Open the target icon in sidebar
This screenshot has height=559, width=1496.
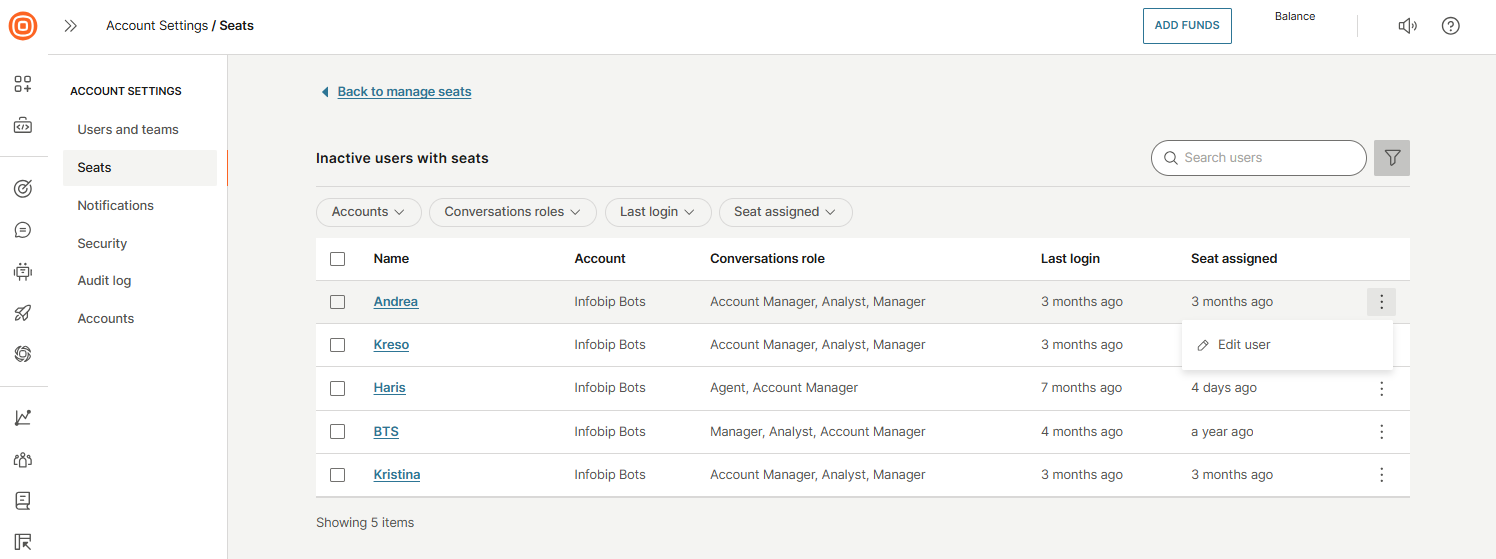23,188
